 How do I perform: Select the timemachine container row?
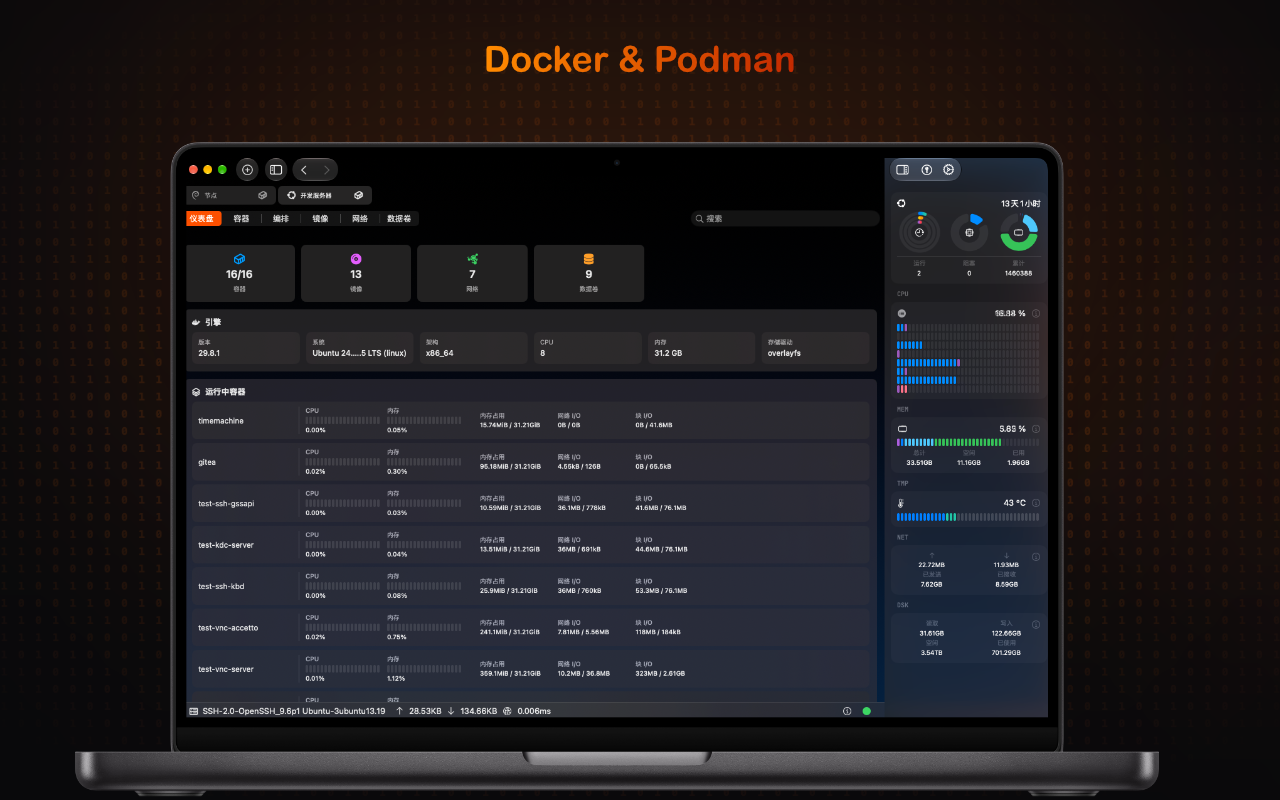coord(528,421)
